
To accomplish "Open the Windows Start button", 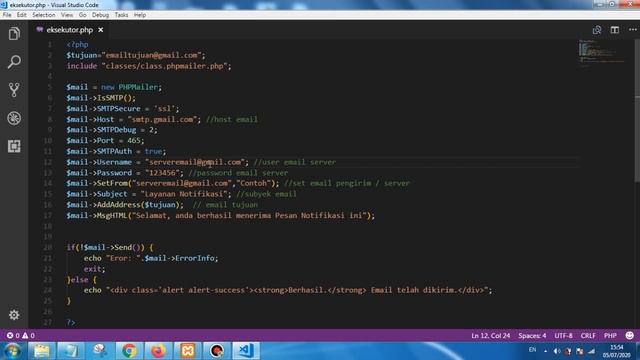I will 12,351.
